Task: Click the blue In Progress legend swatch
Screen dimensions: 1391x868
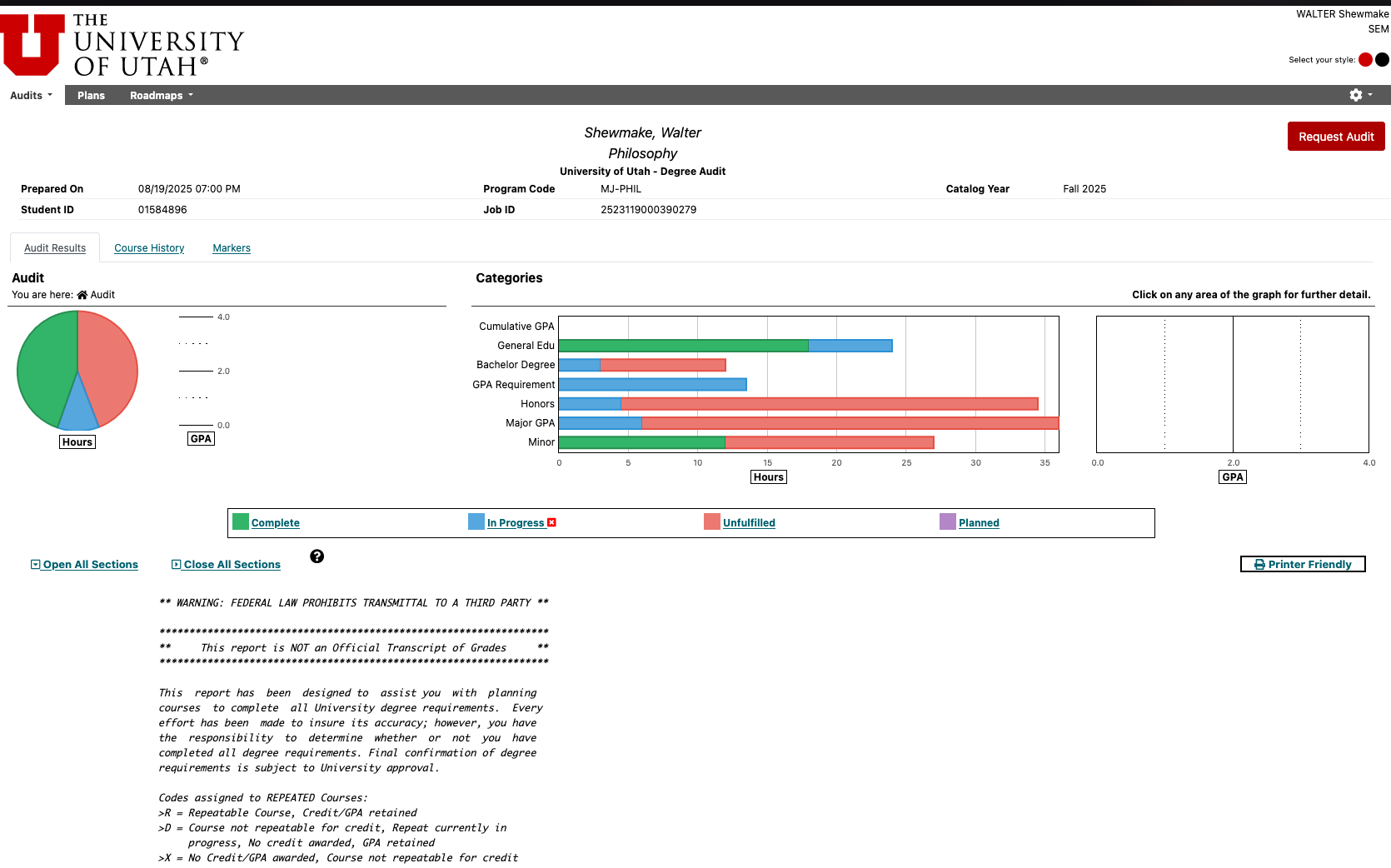Action: click(x=476, y=521)
